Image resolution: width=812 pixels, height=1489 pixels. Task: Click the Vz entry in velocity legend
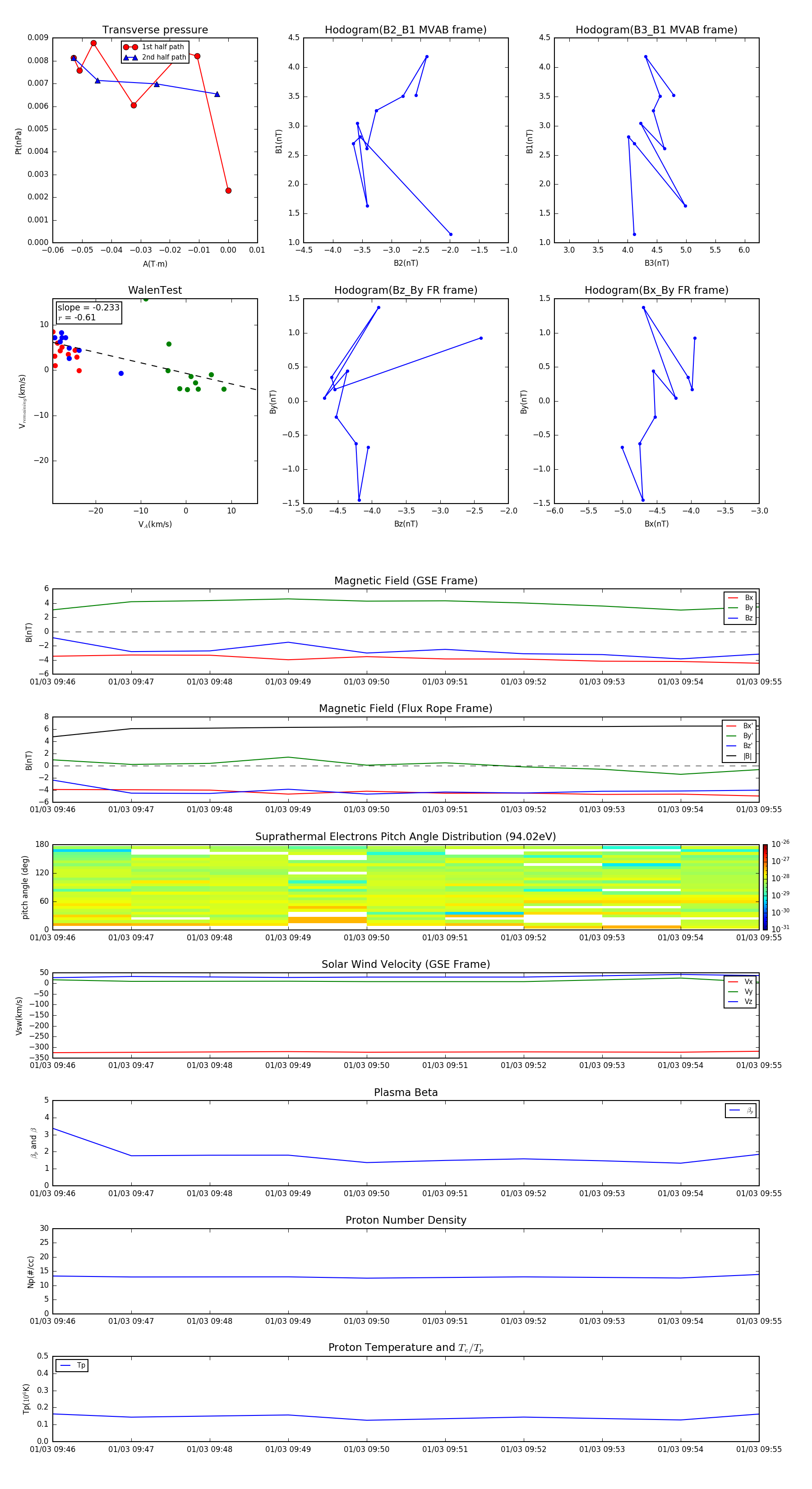tap(740, 1002)
